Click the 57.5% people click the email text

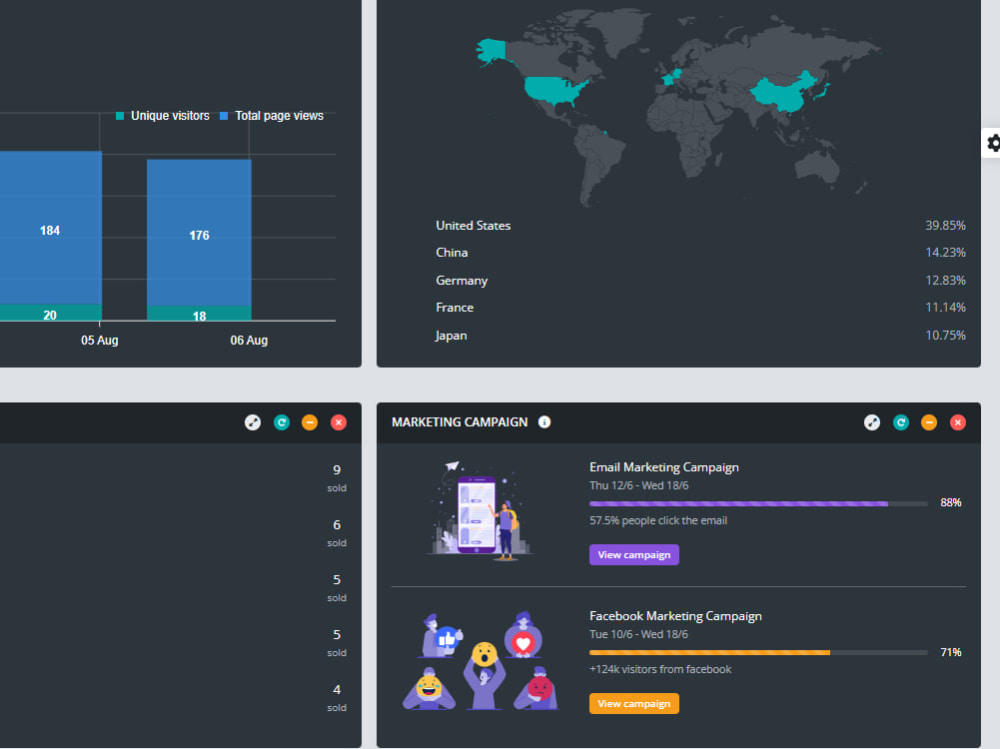658,521
